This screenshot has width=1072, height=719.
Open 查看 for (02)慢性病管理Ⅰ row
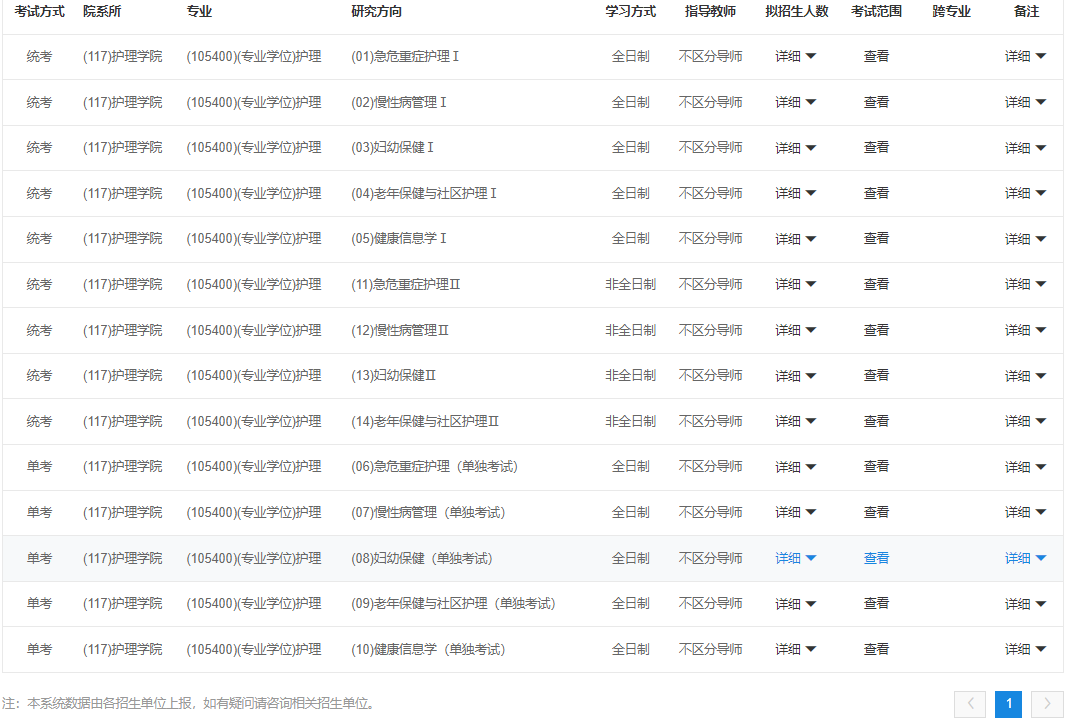[876, 103]
